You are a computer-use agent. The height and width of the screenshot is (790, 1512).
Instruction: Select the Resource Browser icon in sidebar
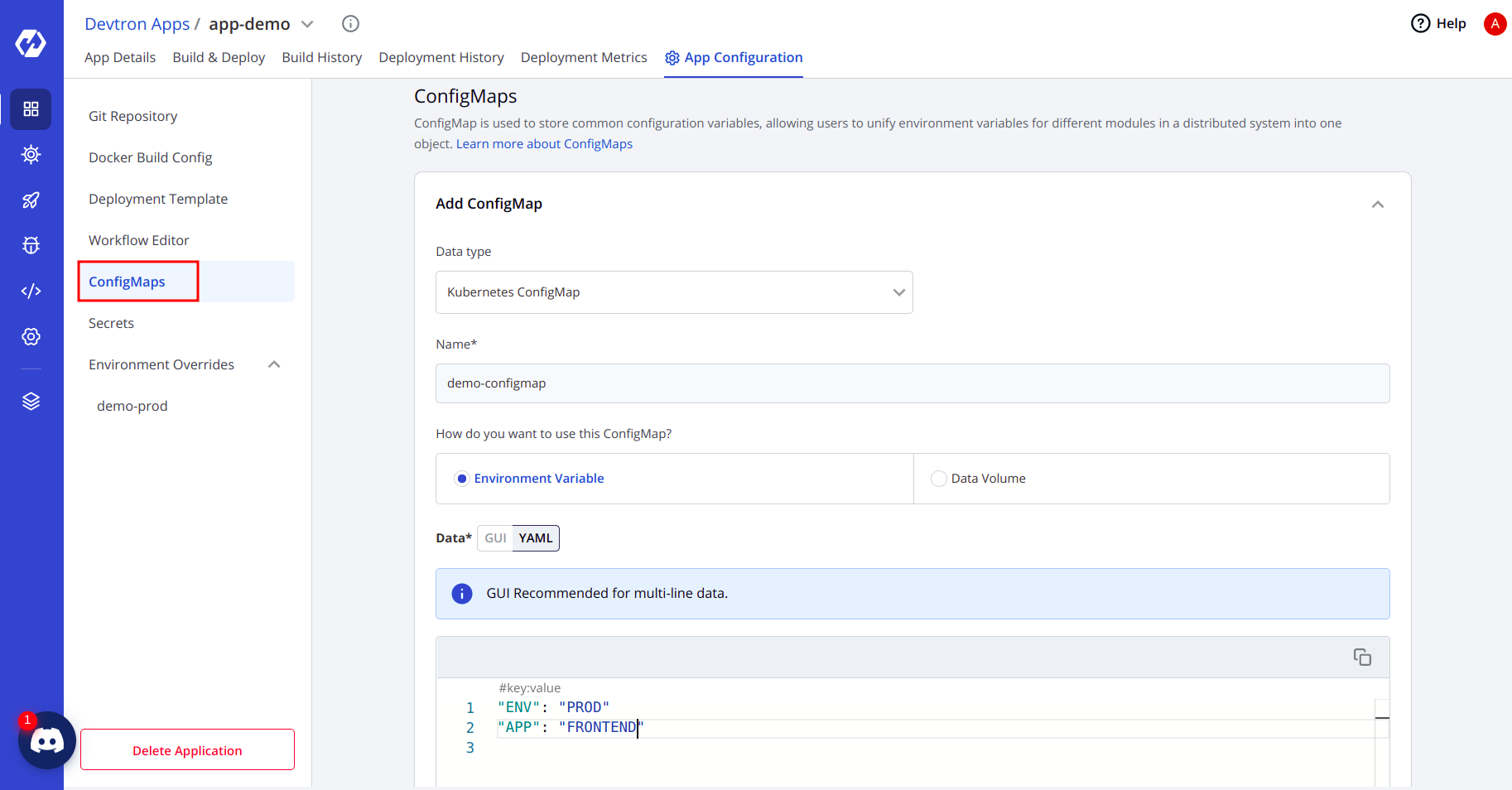click(31, 154)
